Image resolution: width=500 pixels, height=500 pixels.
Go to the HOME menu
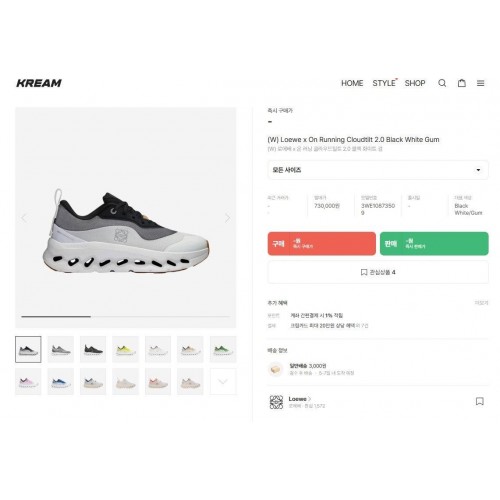(x=352, y=83)
